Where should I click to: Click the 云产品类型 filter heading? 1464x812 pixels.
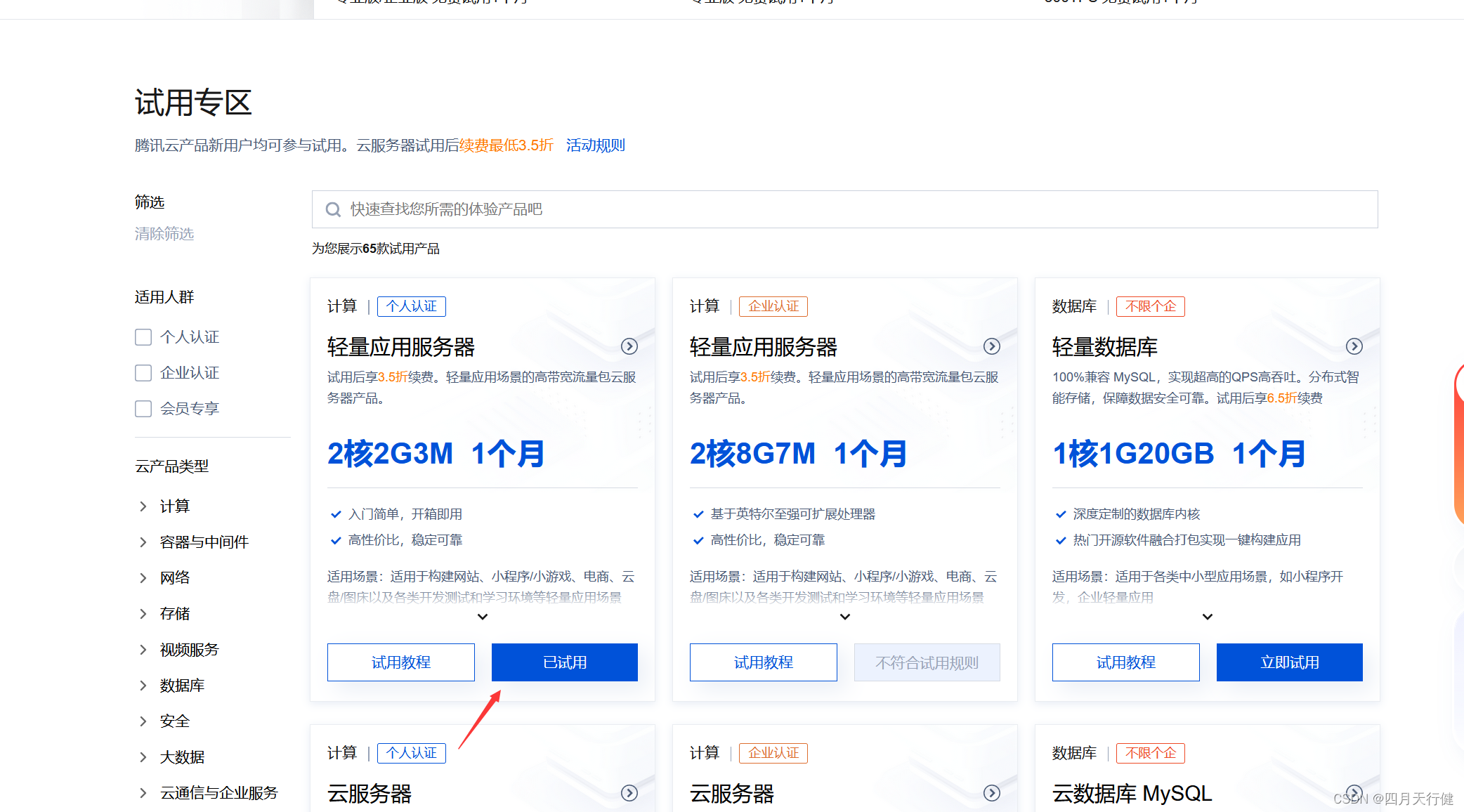[172, 466]
